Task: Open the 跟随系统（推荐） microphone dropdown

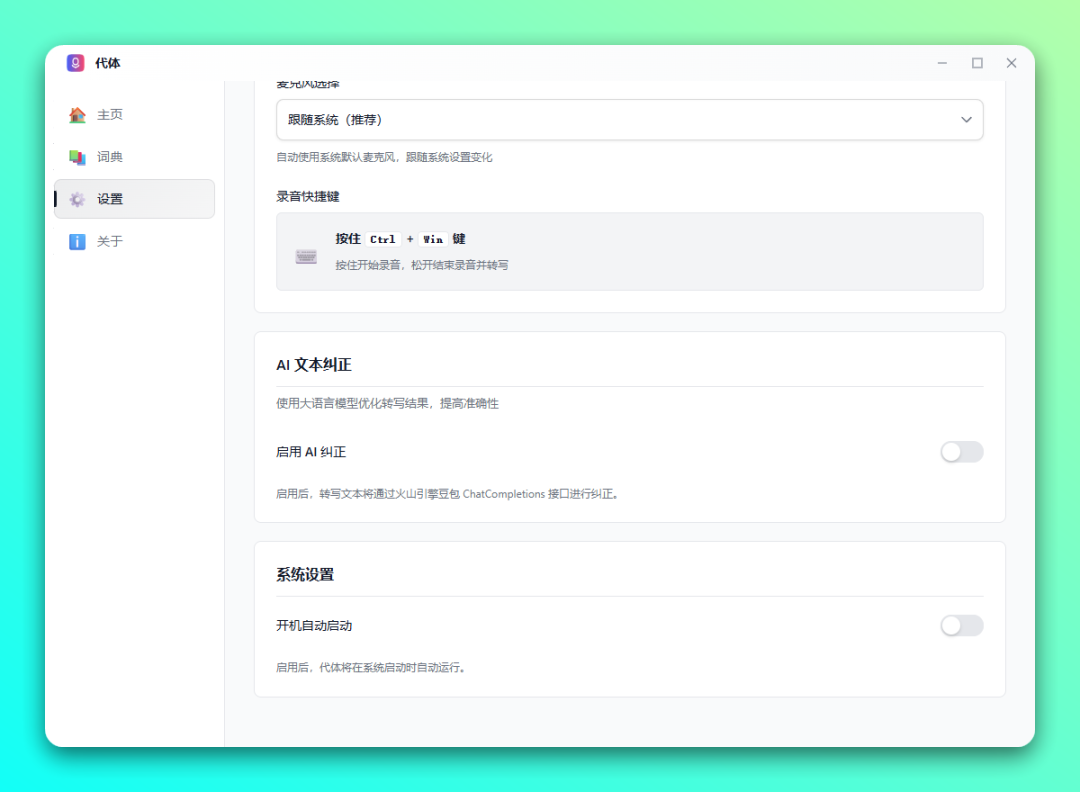Action: click(629, 120)
